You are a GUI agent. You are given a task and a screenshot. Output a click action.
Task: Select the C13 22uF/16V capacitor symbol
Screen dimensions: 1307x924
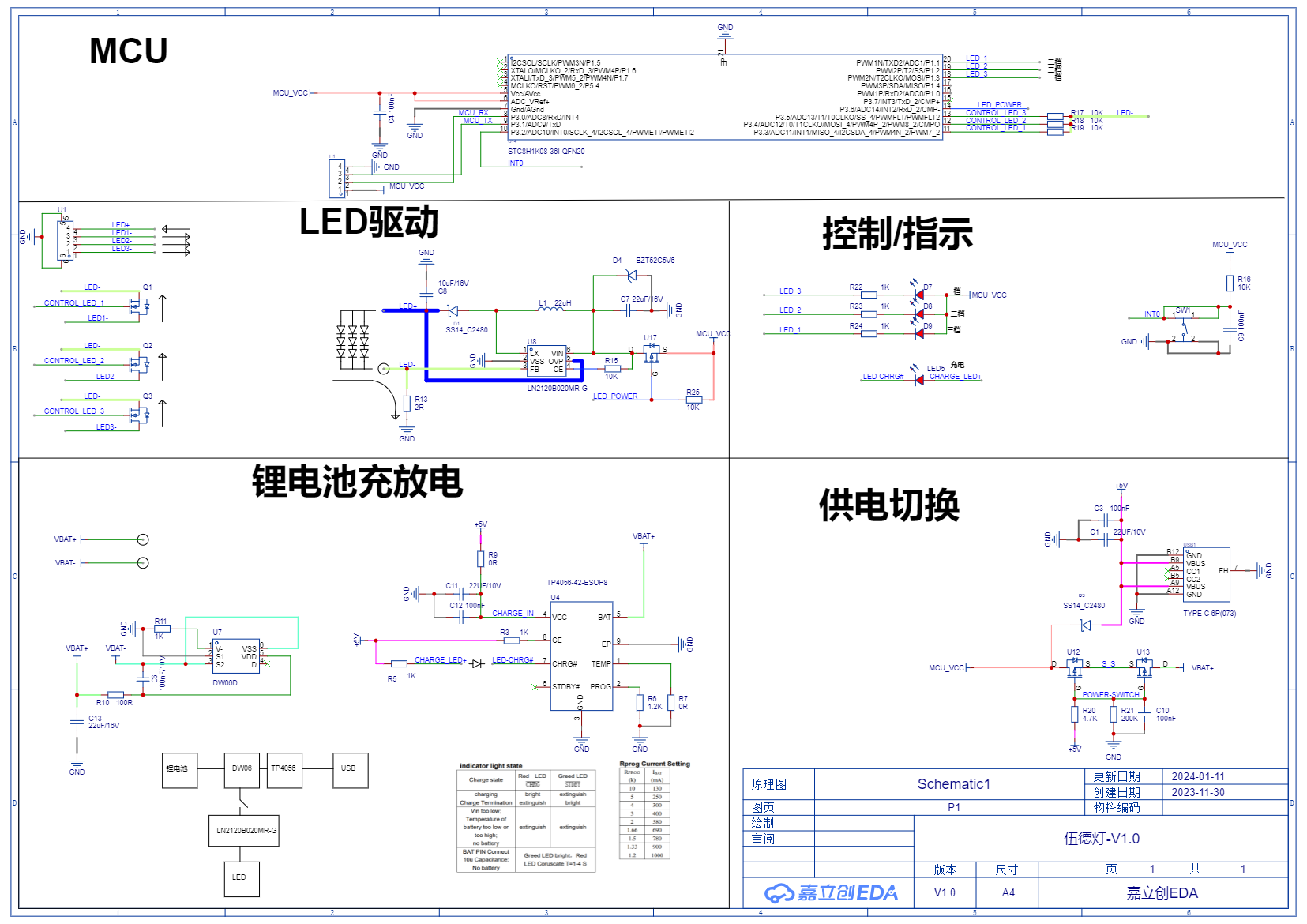[77, 721]
